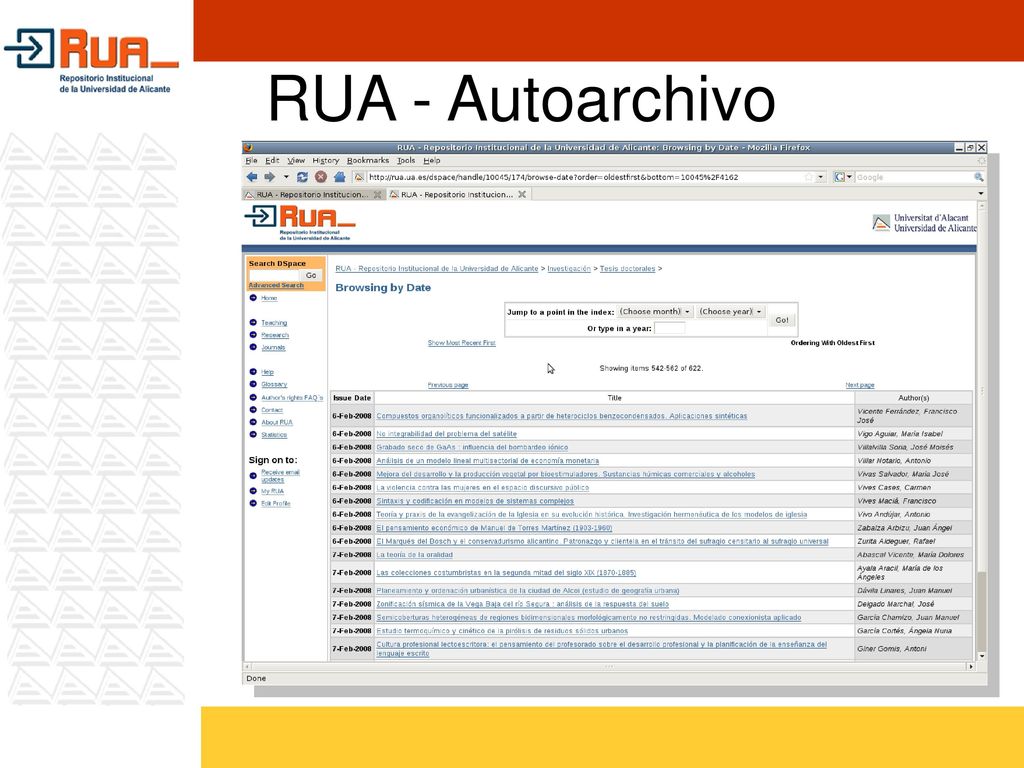Click the bullet icon beside My RUA
Viewport: 1024px width, 768px height.
253,491
